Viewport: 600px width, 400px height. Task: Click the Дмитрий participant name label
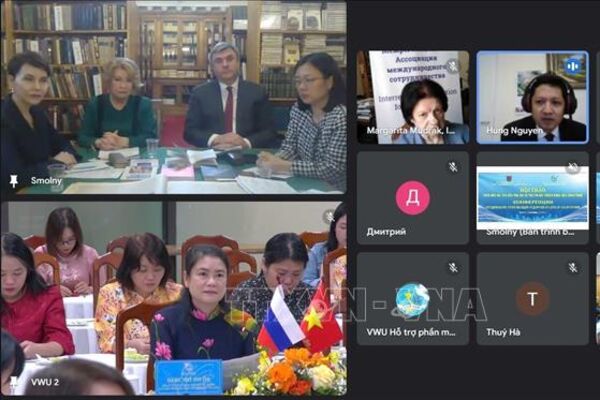pyautogui.click(x=385, y=231)
